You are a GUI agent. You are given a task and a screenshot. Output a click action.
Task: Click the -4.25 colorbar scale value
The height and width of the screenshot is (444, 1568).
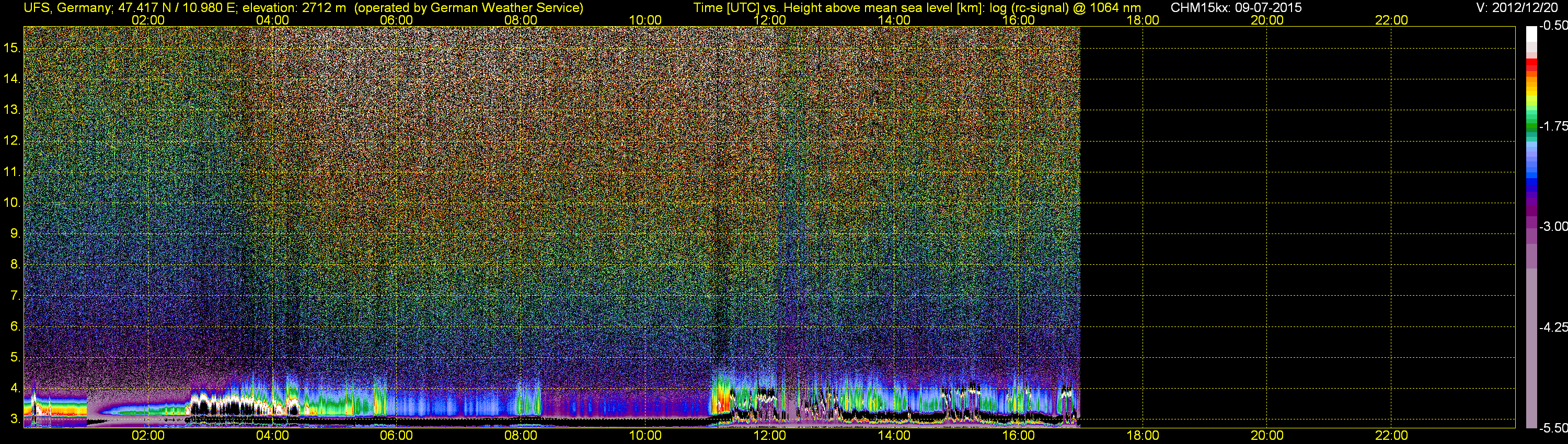pyautogui.click(x=1553, y=327)
